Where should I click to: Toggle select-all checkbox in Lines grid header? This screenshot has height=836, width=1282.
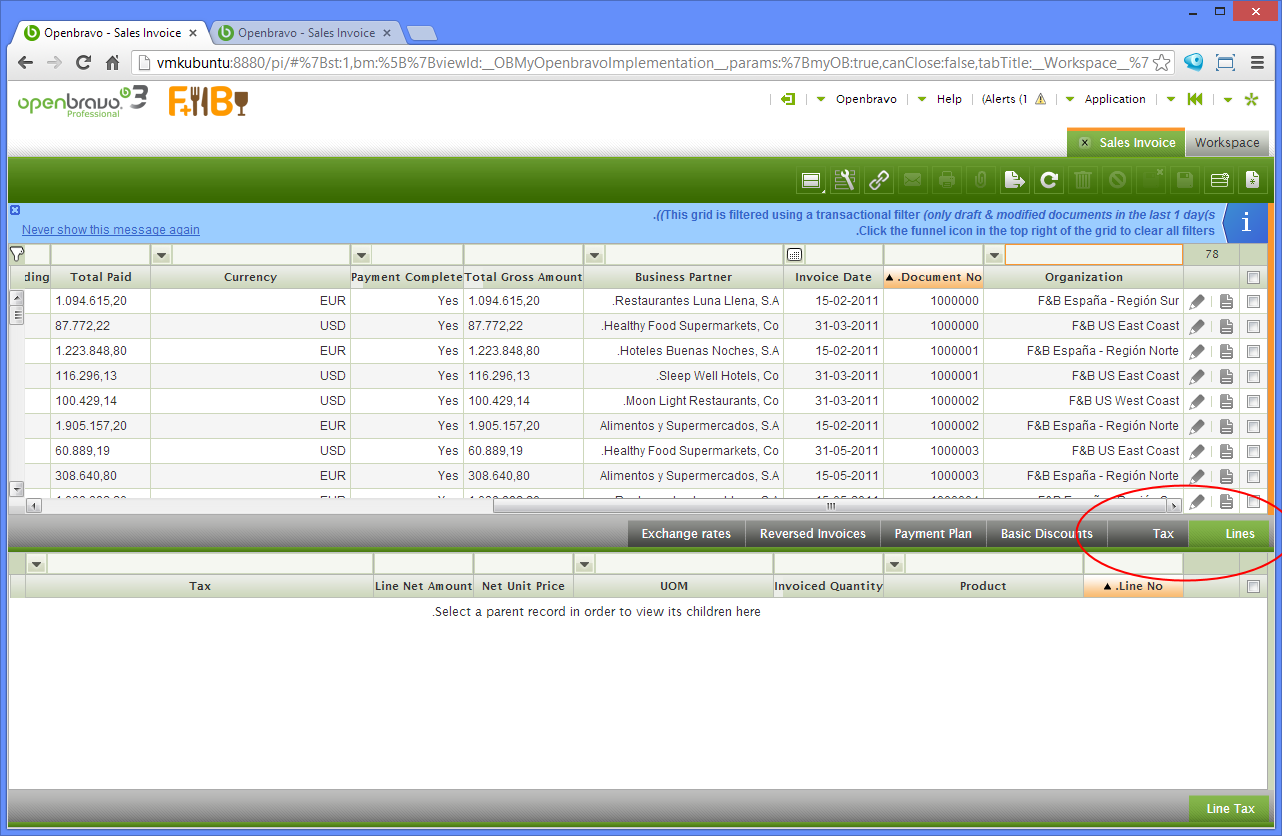[1253, 587]
